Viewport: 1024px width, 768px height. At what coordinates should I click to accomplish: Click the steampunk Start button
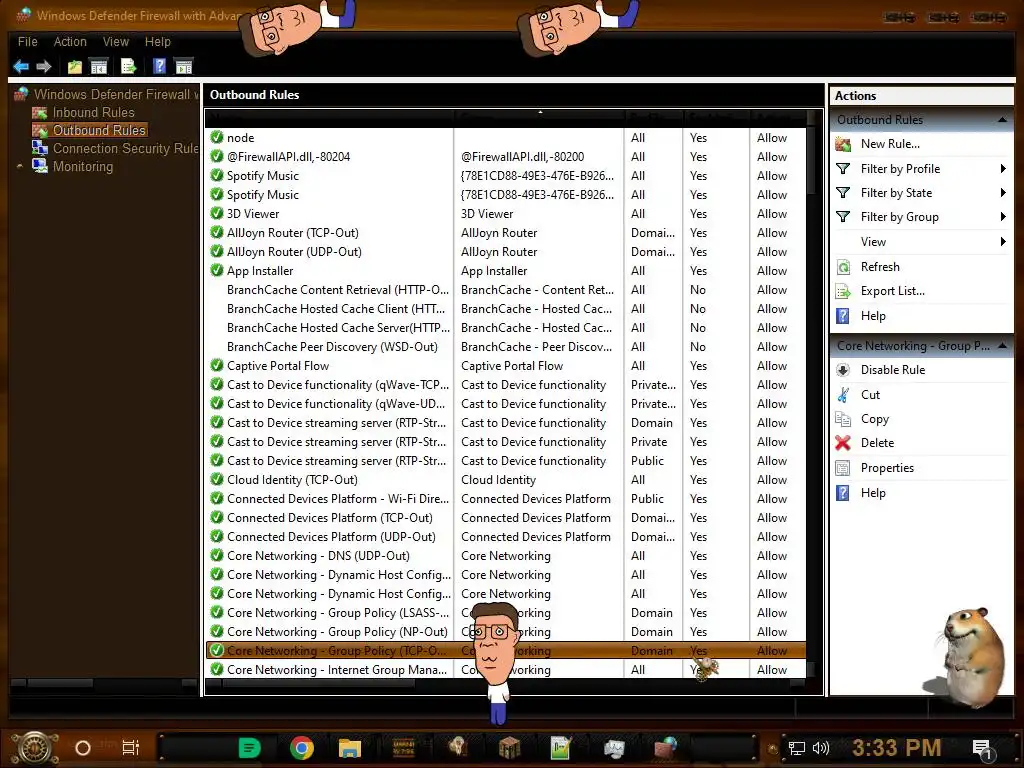(x=35, y=748)
